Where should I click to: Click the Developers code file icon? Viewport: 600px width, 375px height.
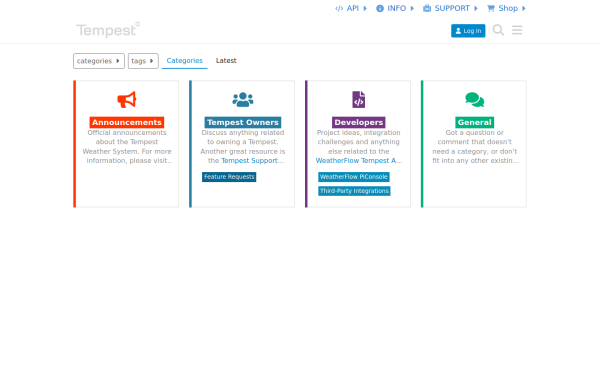click(359, 99)
